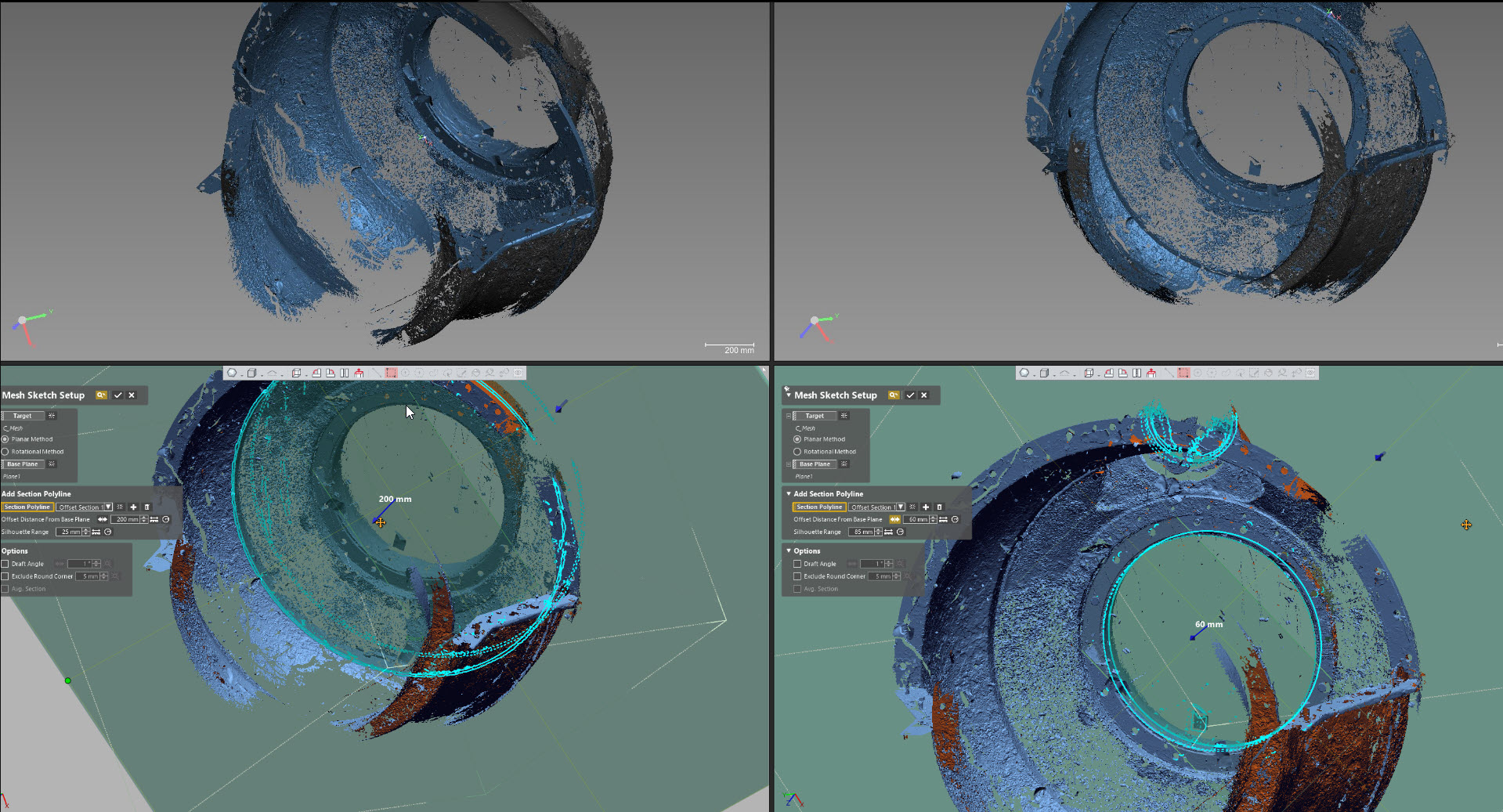Click rectangle selection mode in left viewport toolbar

click(x=391, y=374)
